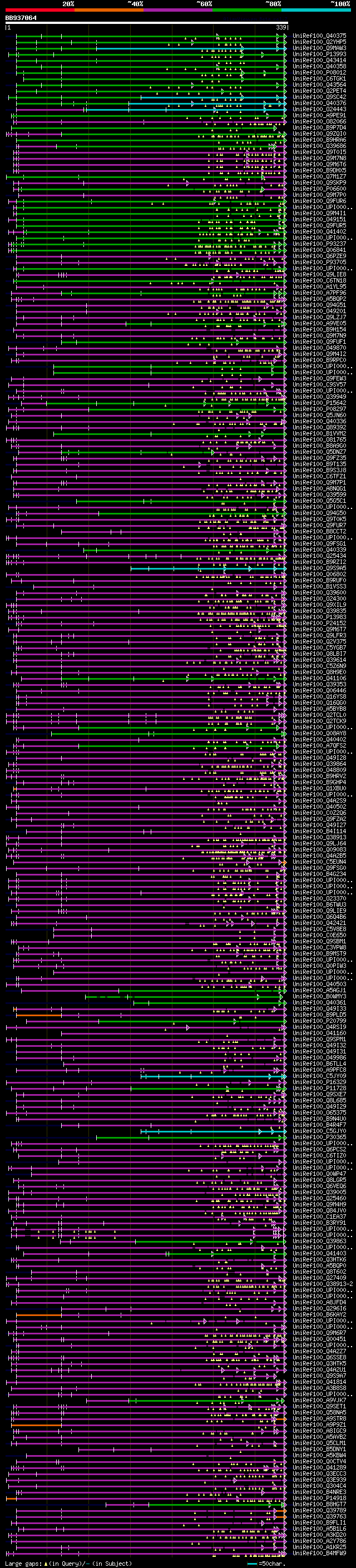Image resolution: width=356 pixels, height=1568 pixels.
Task: Choose entry UniRef100_B8HGT7
Action: tap(319, 1505)
